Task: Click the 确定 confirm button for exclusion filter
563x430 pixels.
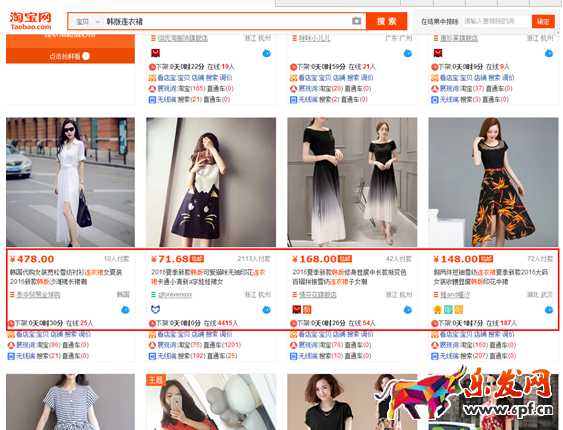Action: (543, 22)
